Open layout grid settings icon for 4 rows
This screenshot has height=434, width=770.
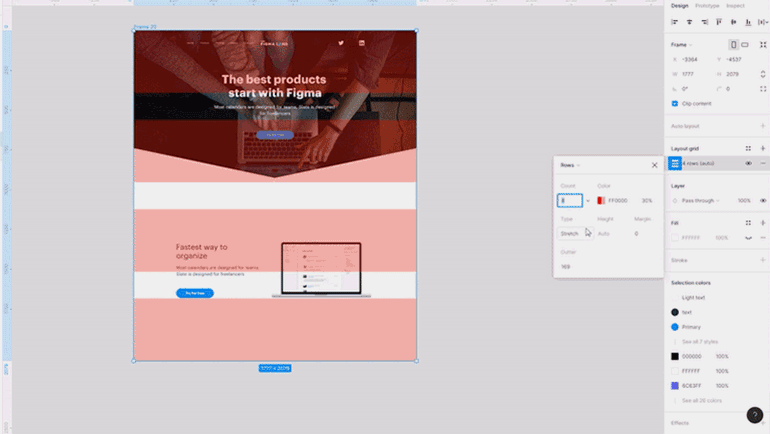click(x=675, y=163)
